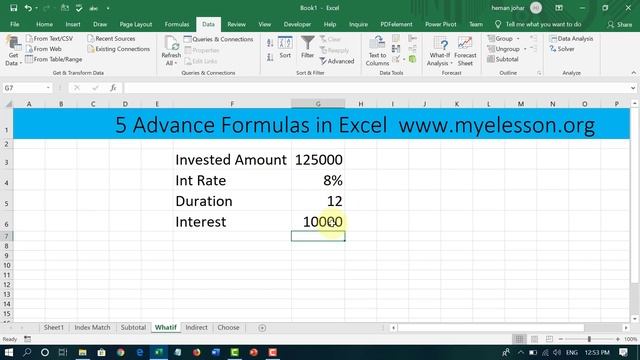Click the Ungroup button
Image resolution: width=640 pixels, height=360 pixels.
[x=503, y=49]
